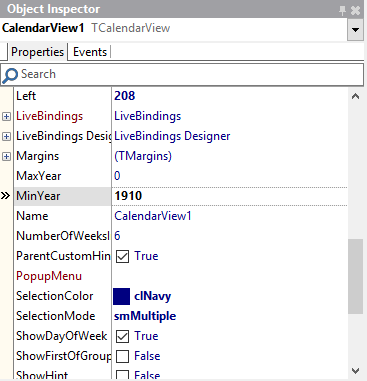This screenshot has height=381, width=367.
Task: Select the ShowDayOfWeek property name
Action: (62, 336)
